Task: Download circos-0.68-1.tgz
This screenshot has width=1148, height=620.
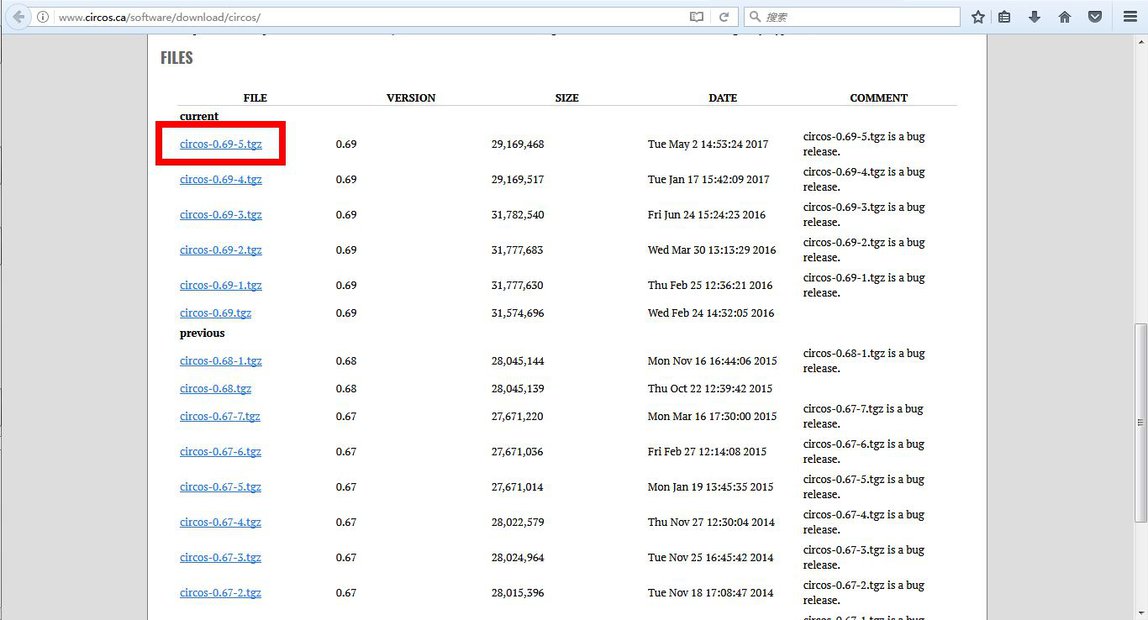Action: 220,361
